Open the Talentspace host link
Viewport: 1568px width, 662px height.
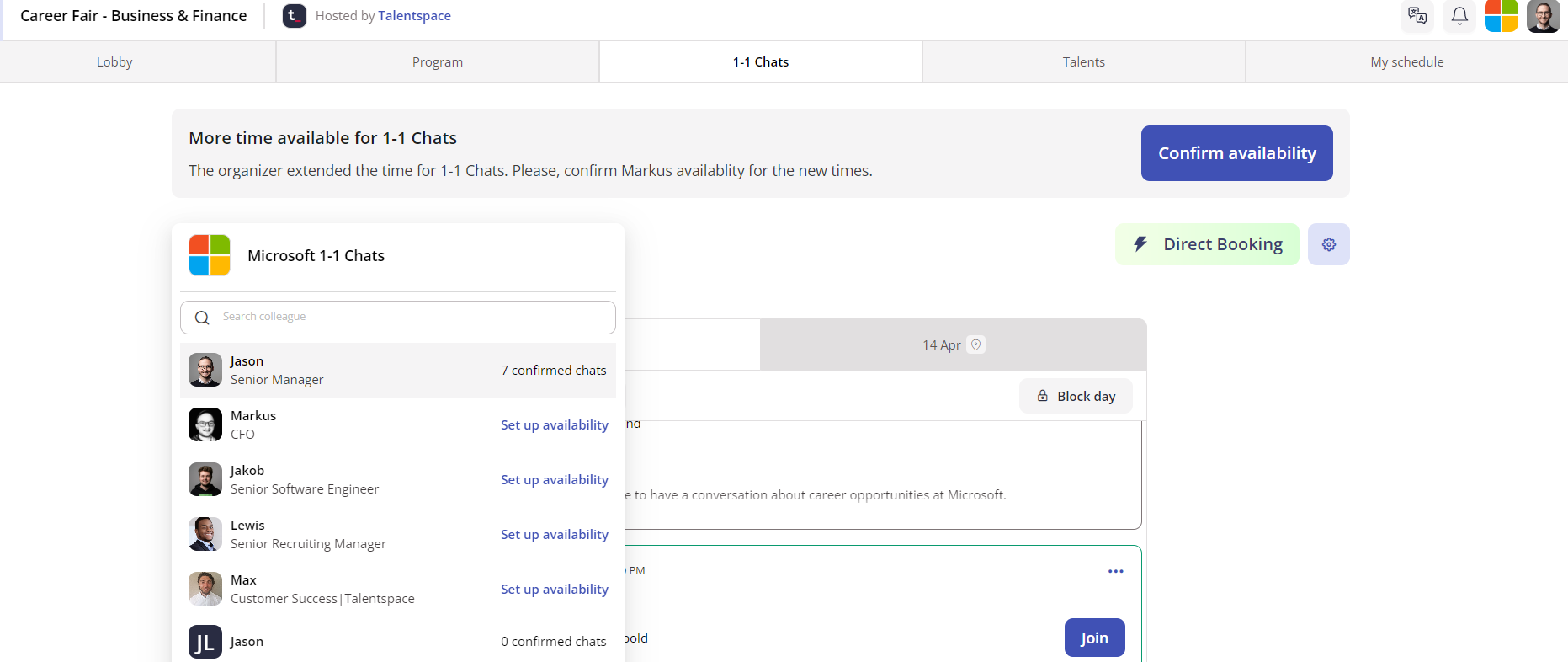(414, 16)
